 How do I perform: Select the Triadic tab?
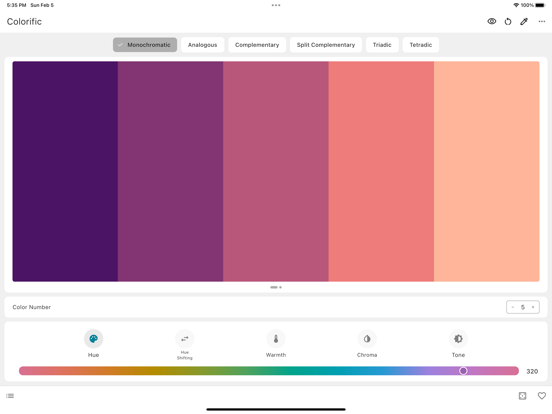pos(382,45)
